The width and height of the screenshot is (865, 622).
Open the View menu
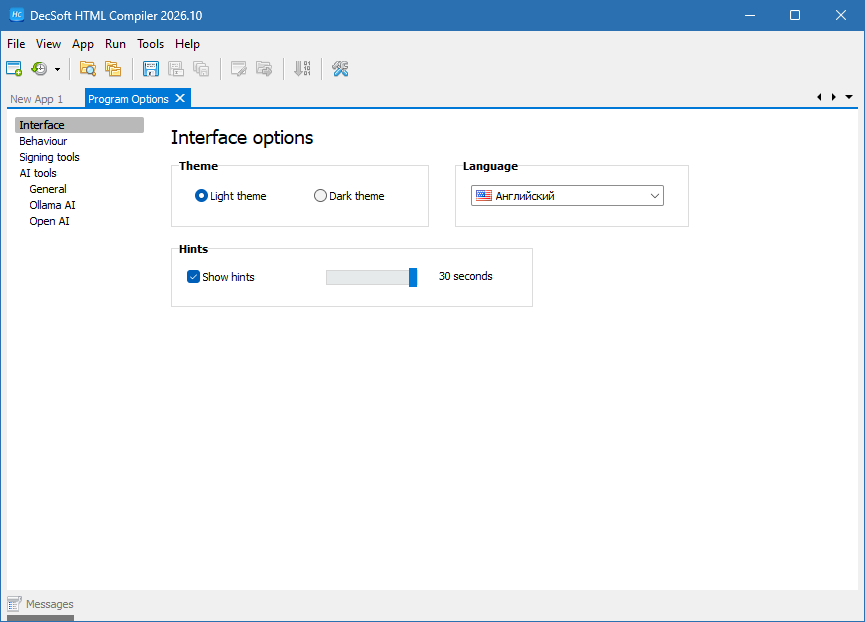[49, 44]
